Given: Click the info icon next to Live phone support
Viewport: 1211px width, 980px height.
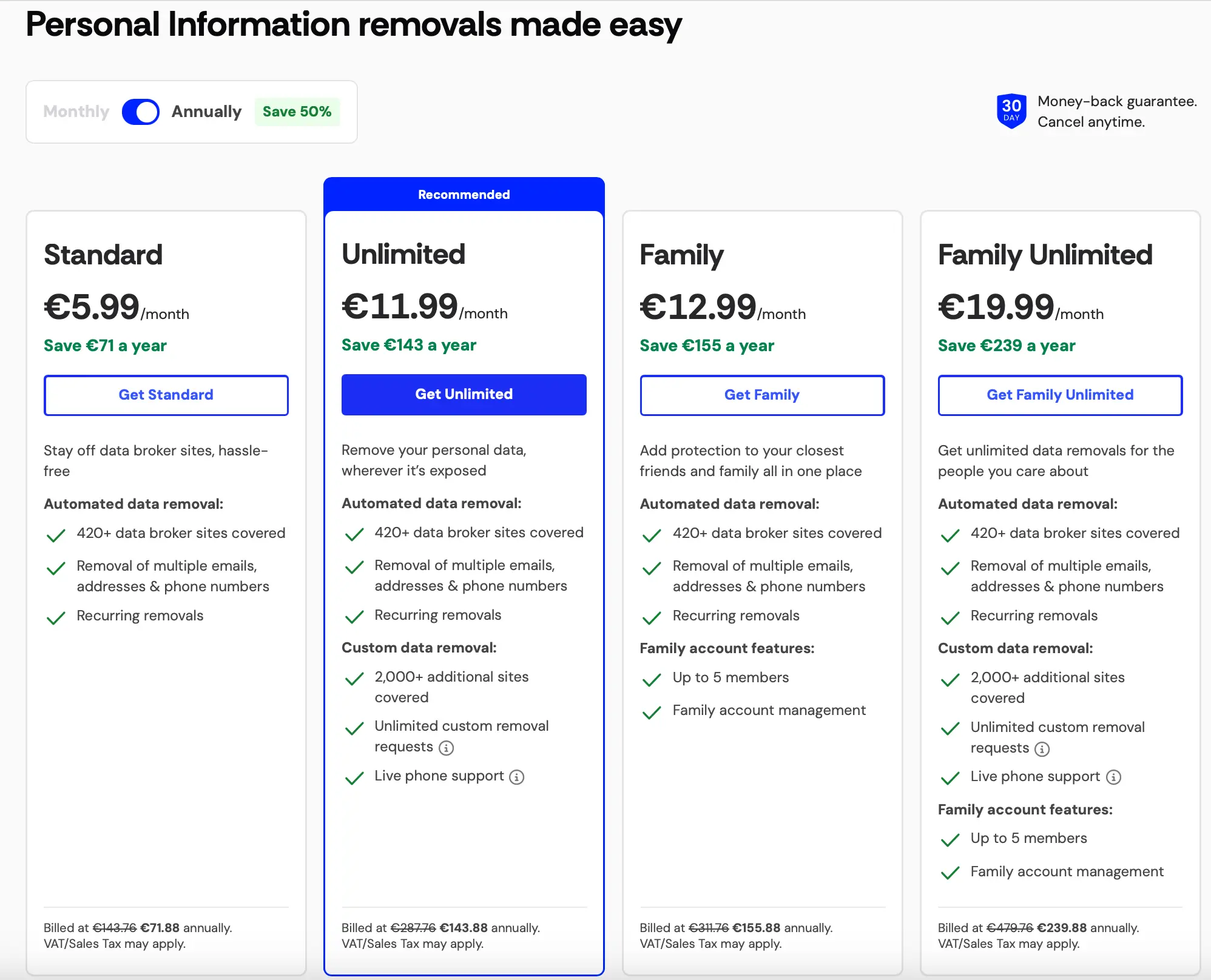Looking at the screenshot, I should click(516, 777).
